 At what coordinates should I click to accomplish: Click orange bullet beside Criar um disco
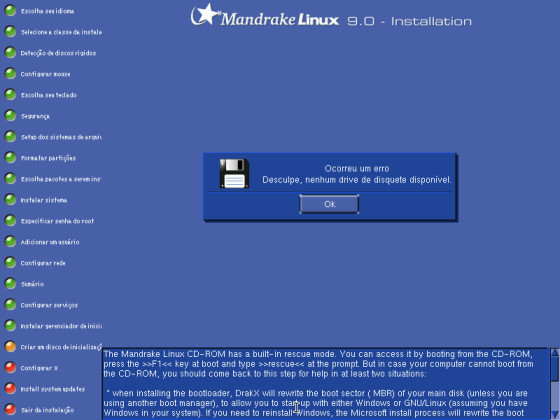pos(10,347)
